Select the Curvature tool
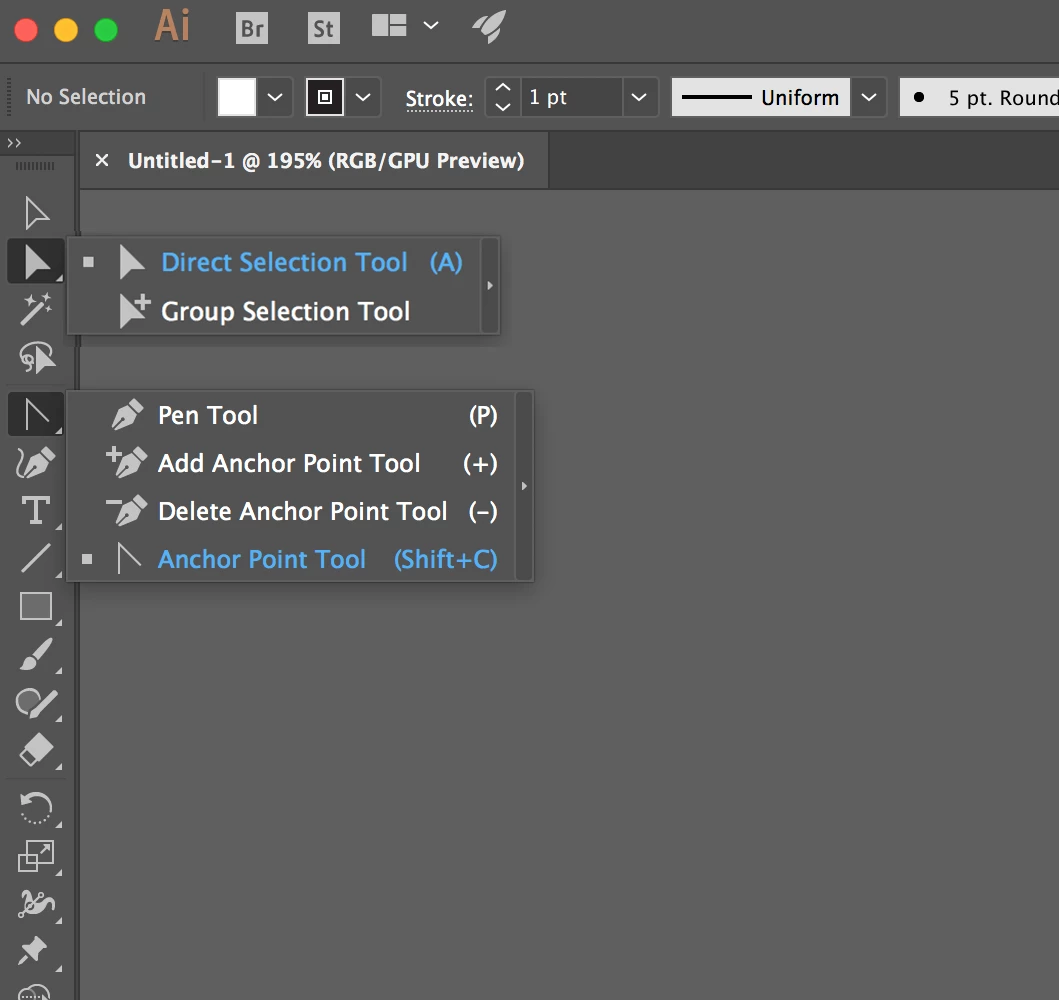This screenshot has width=1059, height=1000. tap(36, 463)
